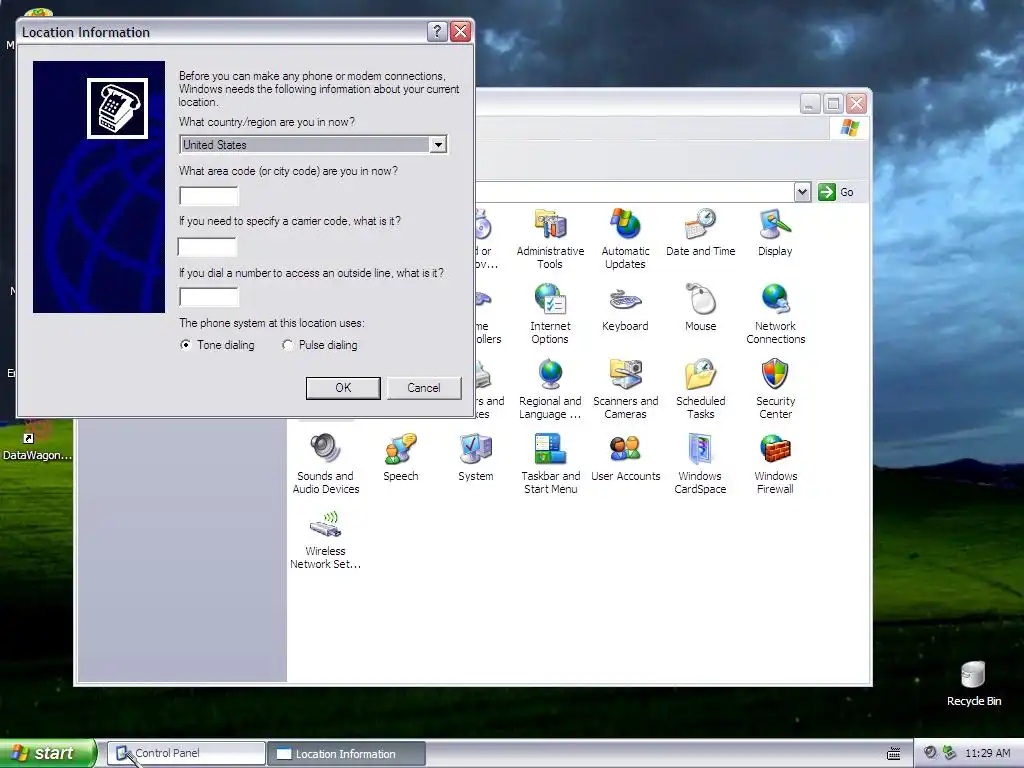Open Regional and Language Options
Viewport: 1024px width, 768px height.
pyautogui.click(x=550, y=389)
